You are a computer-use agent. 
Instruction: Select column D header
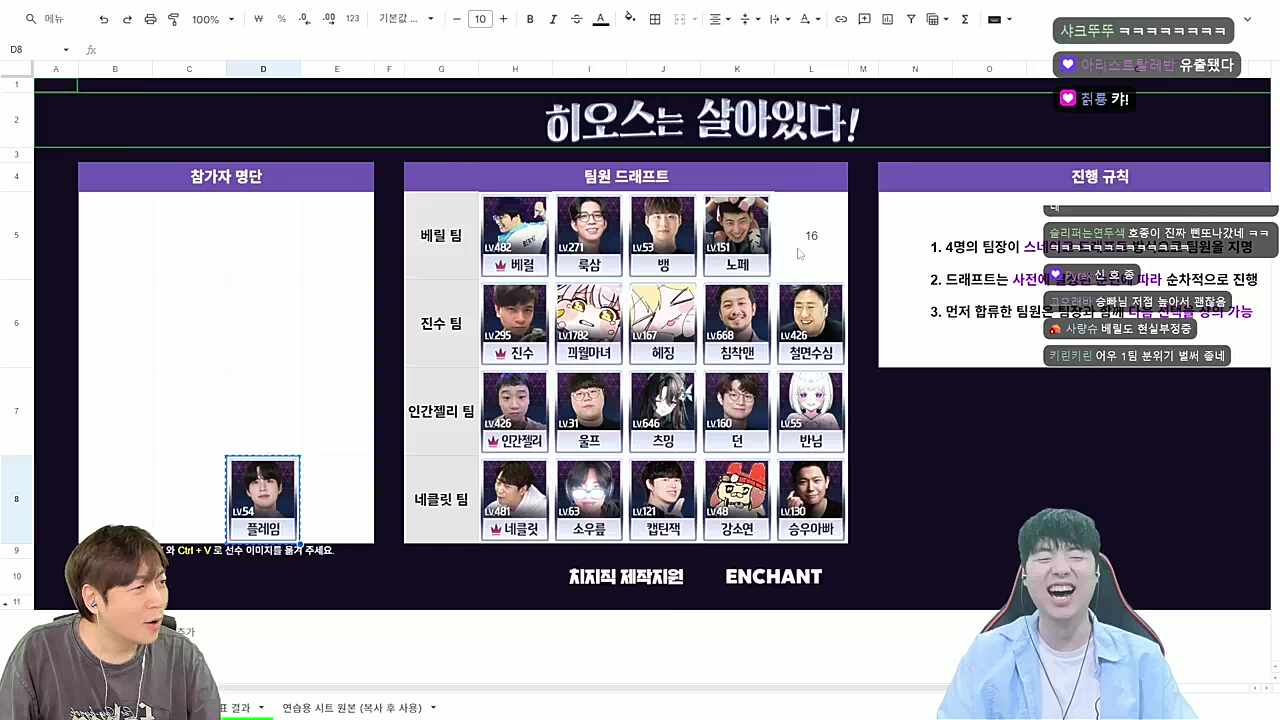pos(263,69)
